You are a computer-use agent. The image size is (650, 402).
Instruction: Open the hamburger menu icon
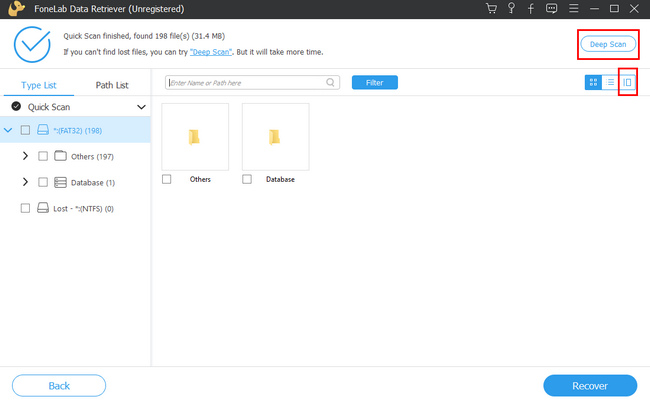[x=574, y=8]
